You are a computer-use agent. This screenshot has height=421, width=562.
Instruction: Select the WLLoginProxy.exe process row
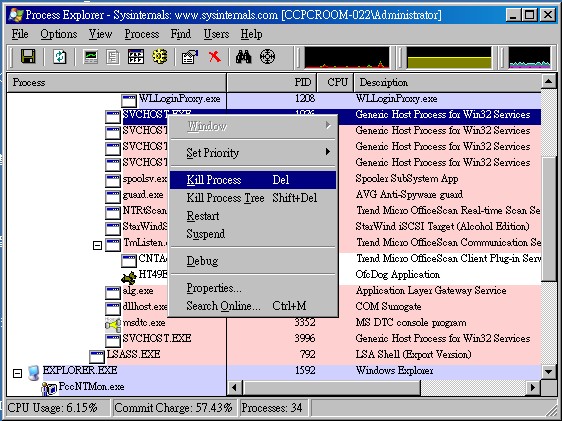point(274,99)
